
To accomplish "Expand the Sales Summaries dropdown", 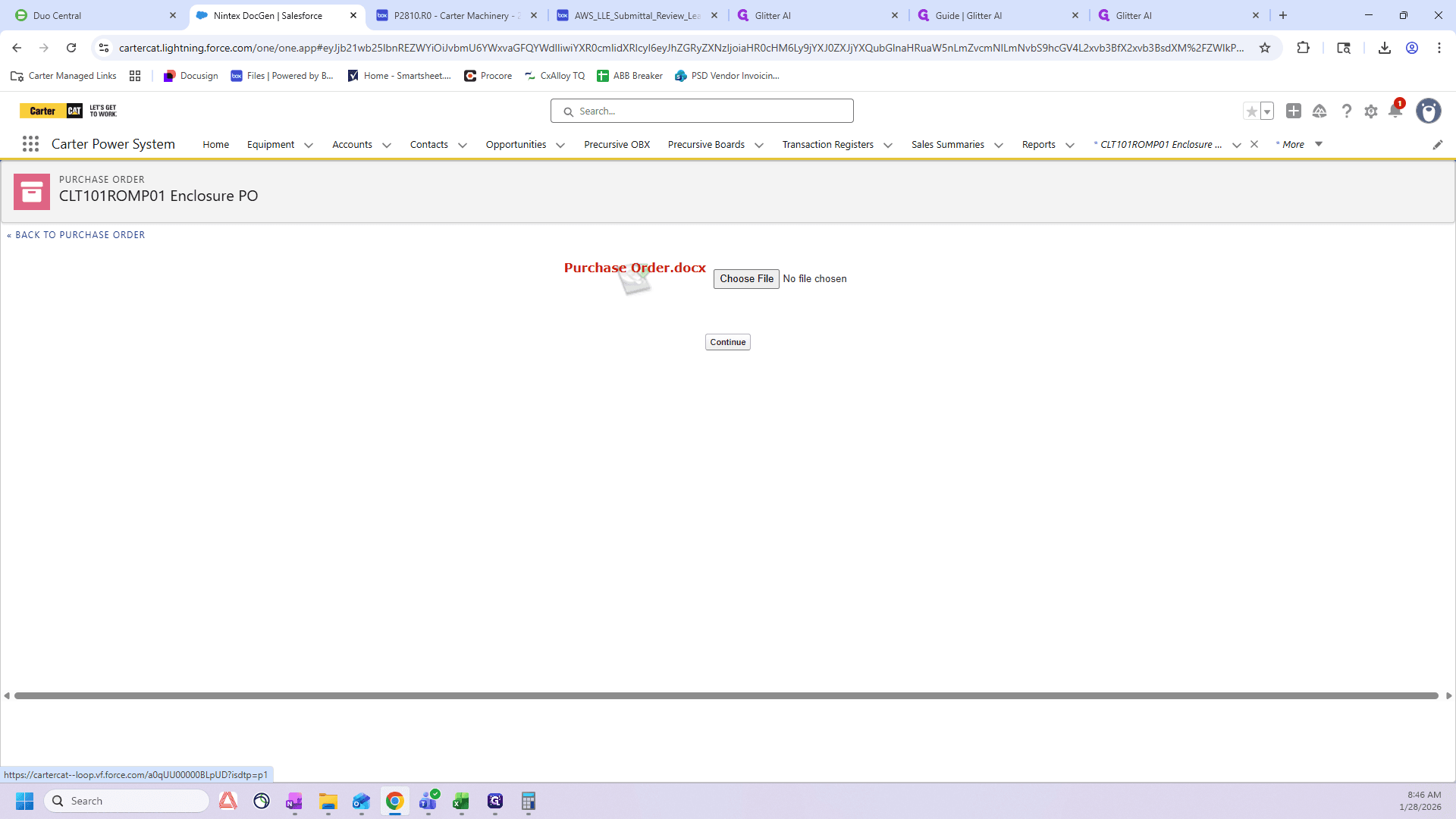I will pyautogui.click(x=999, y=145).
